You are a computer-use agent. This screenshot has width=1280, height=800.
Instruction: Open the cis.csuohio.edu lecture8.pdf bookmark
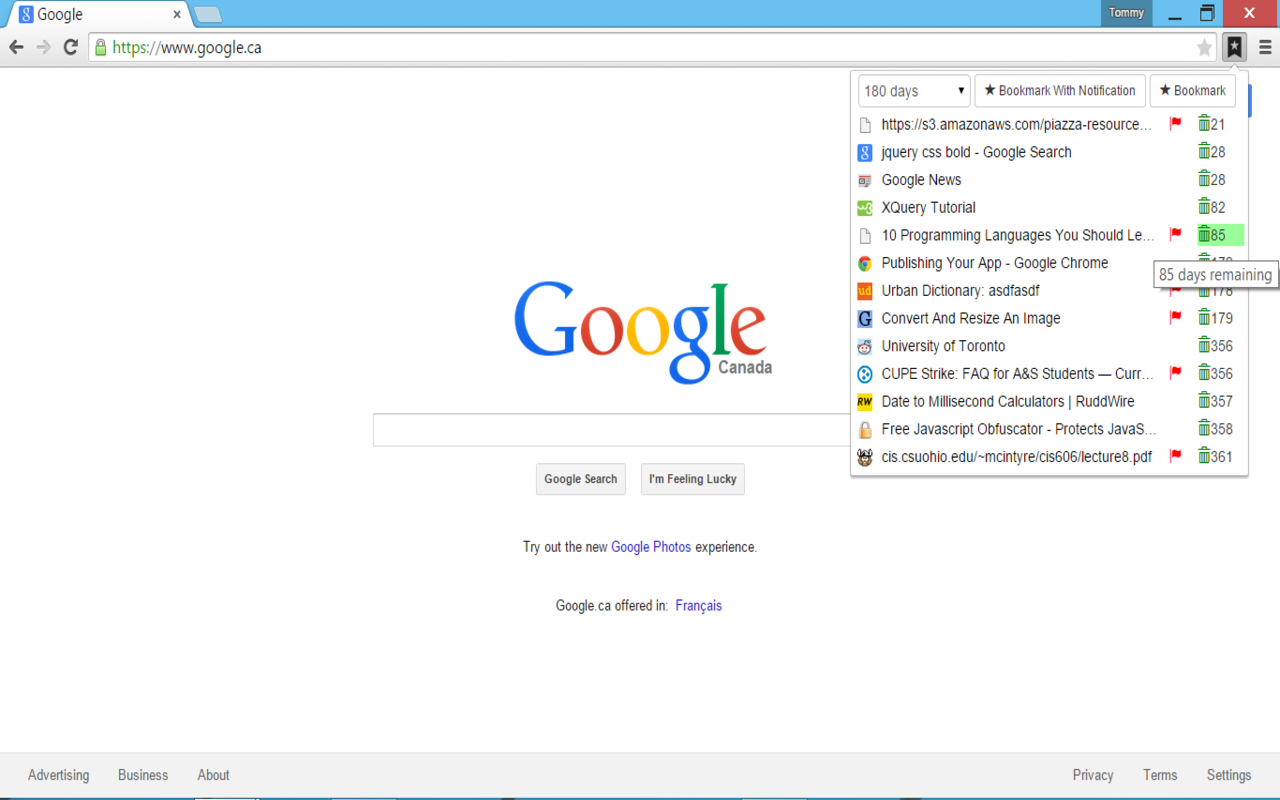coord(1016,456)
